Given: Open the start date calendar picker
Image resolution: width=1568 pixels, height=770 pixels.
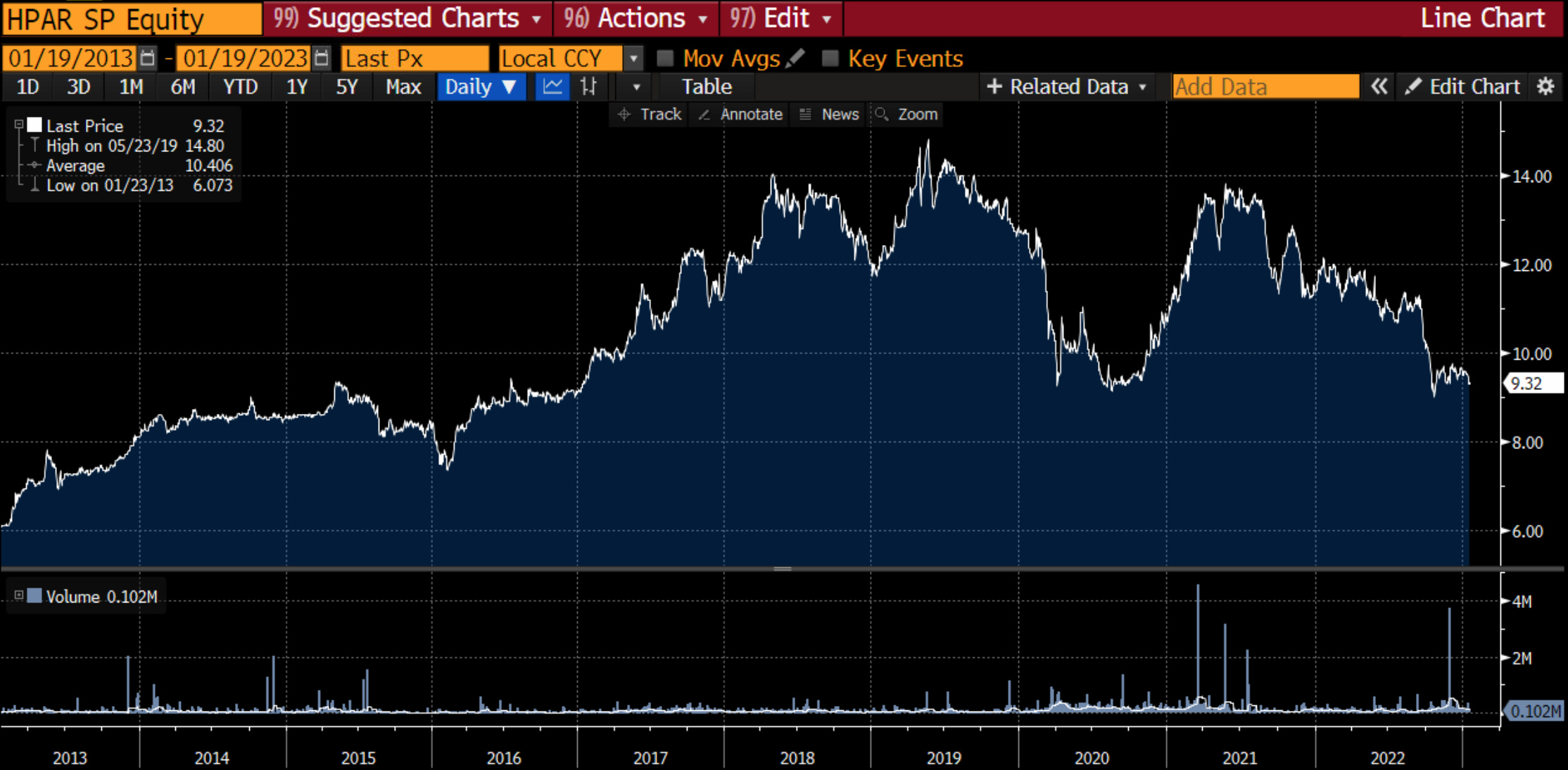Looking at the screenshot, I should click(x=147, y=58).
